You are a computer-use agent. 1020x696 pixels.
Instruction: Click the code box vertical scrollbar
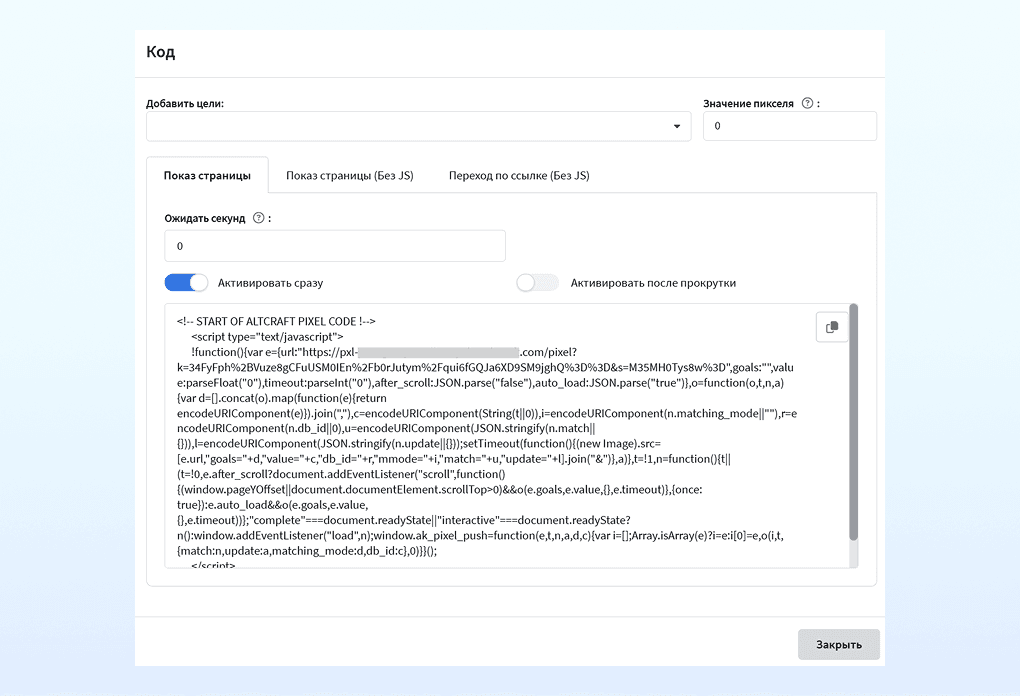853,422
